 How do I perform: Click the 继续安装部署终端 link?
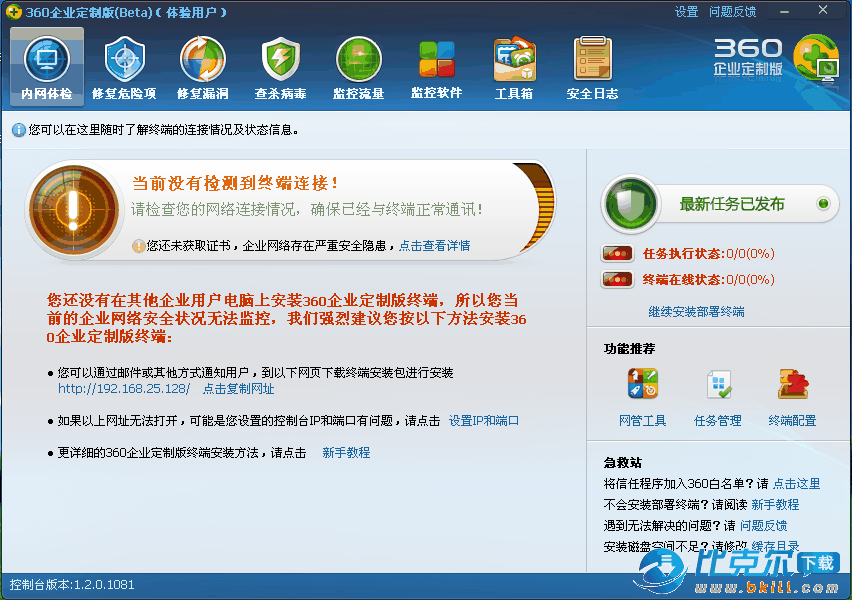(696, 312)
